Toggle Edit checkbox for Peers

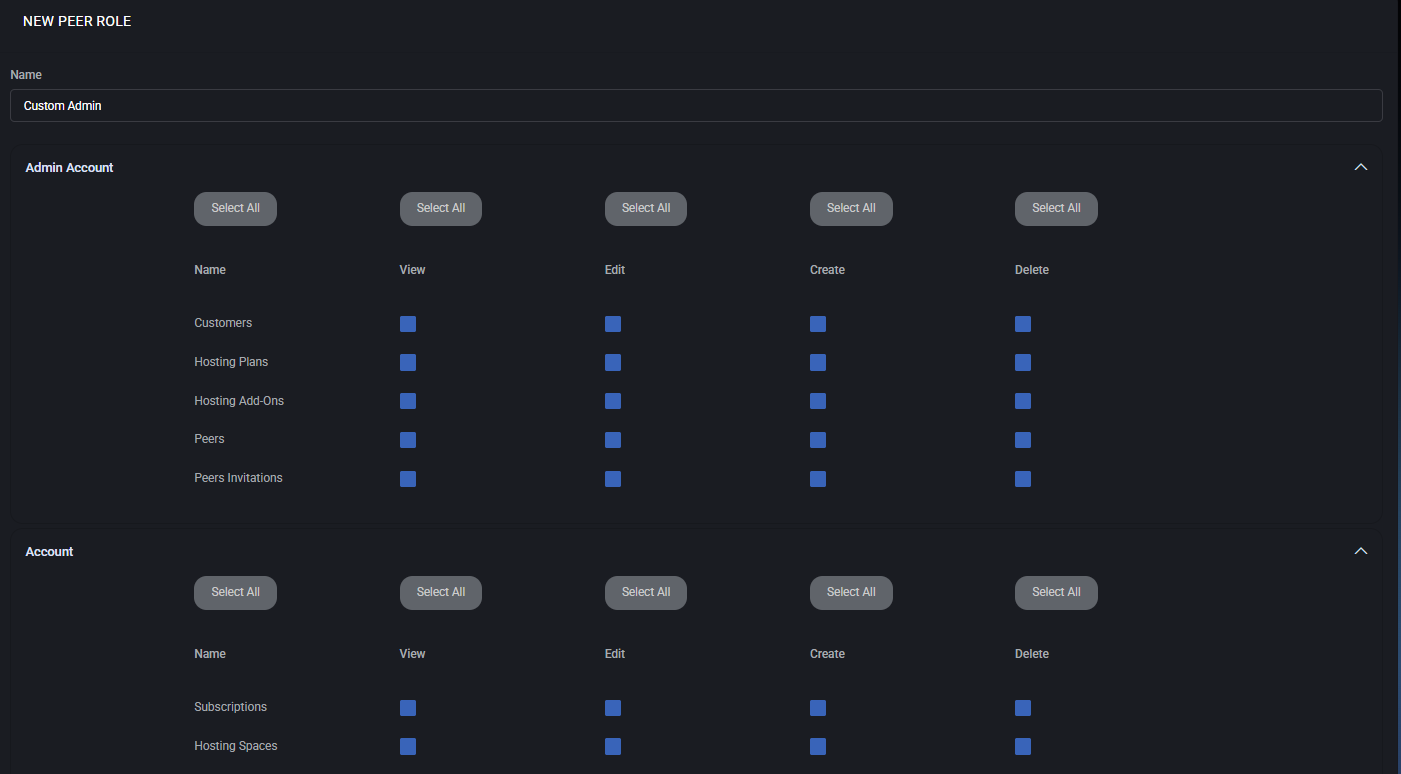[x=613, y=440]
